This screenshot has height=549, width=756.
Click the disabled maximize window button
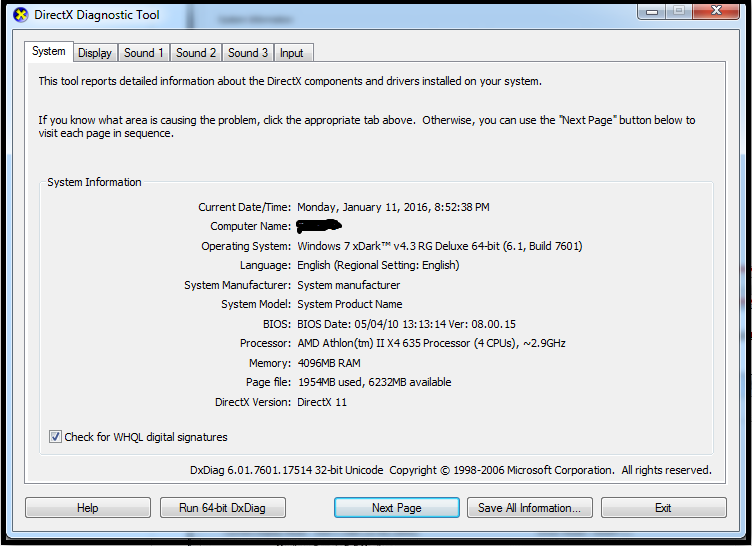tap(679, 12)
